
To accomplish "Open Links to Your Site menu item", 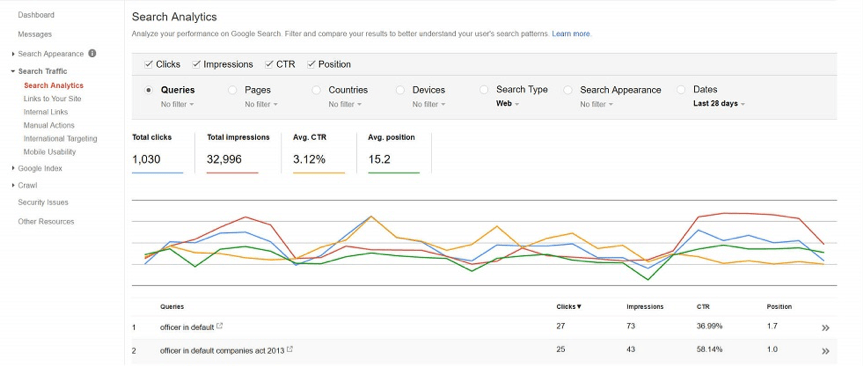I will 52,99.
